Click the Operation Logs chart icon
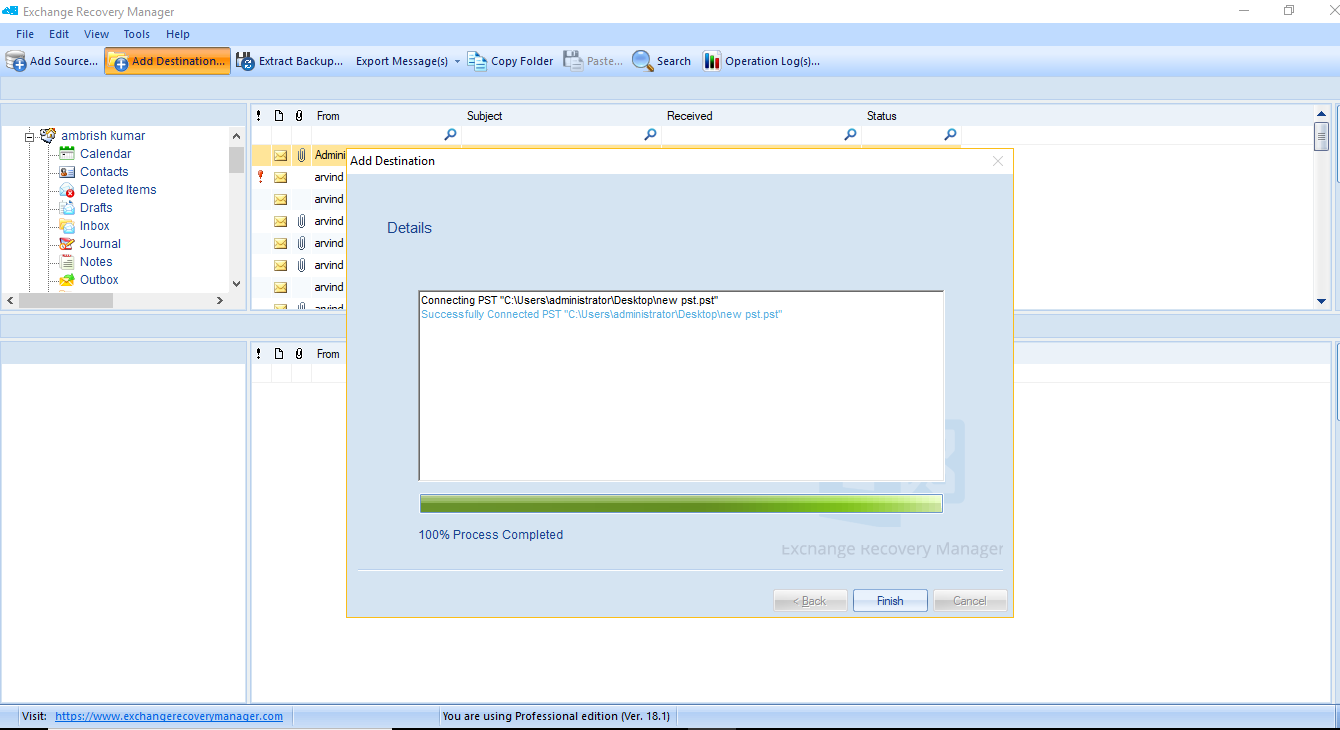Image resolution: width=1340 pixels, height=730 pixels. click(712, 61)
